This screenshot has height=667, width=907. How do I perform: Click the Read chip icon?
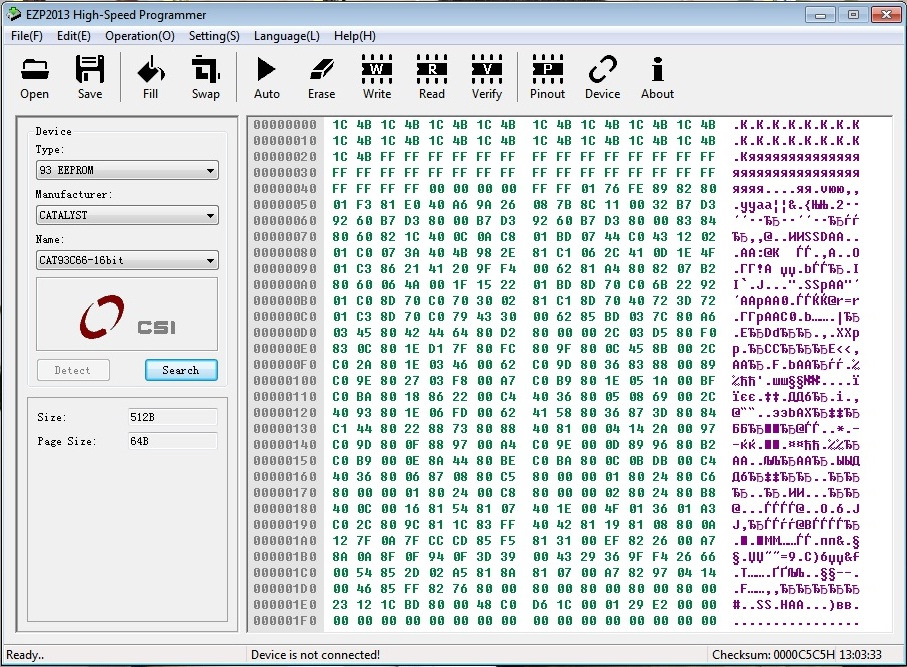432,77
